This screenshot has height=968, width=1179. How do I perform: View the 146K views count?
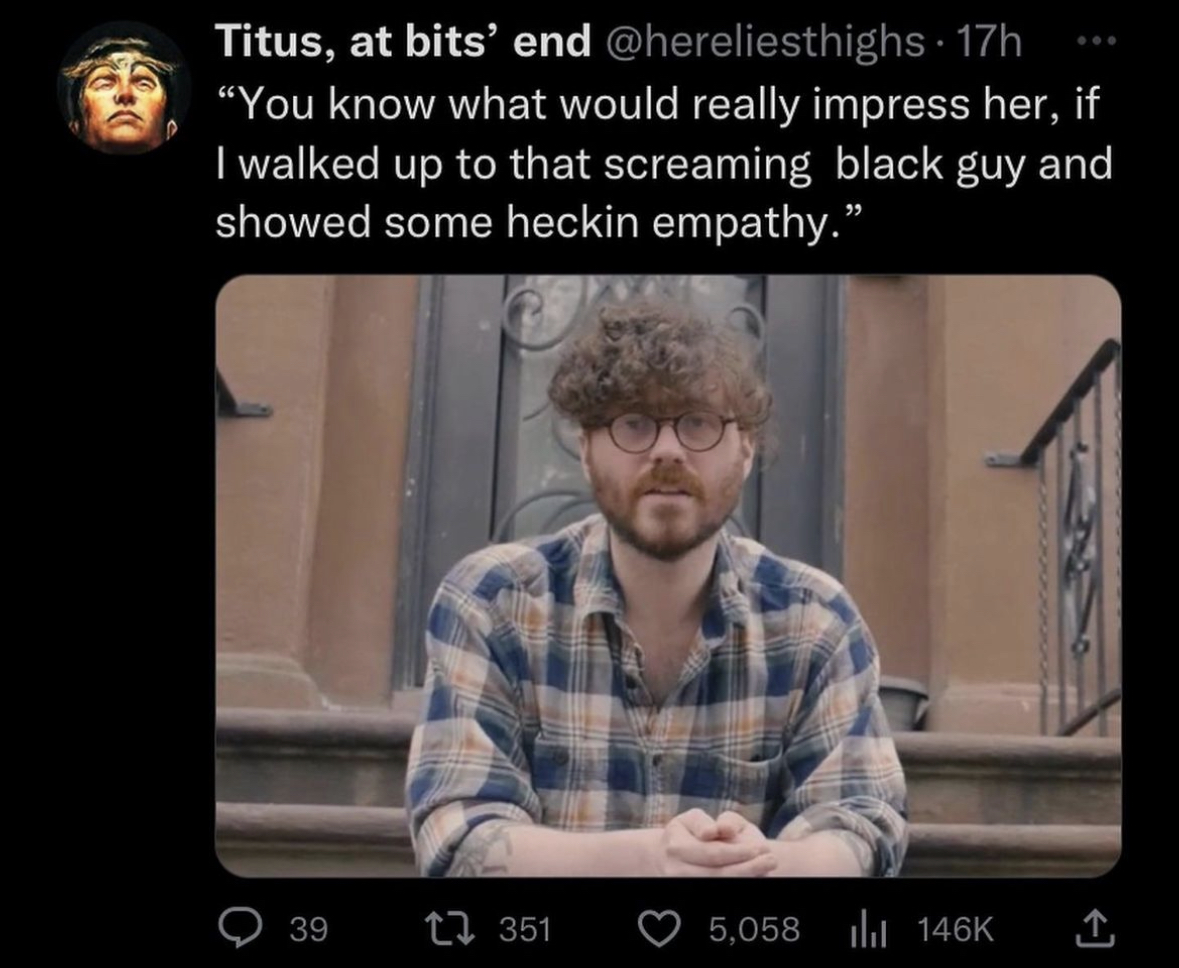point(956,930)
